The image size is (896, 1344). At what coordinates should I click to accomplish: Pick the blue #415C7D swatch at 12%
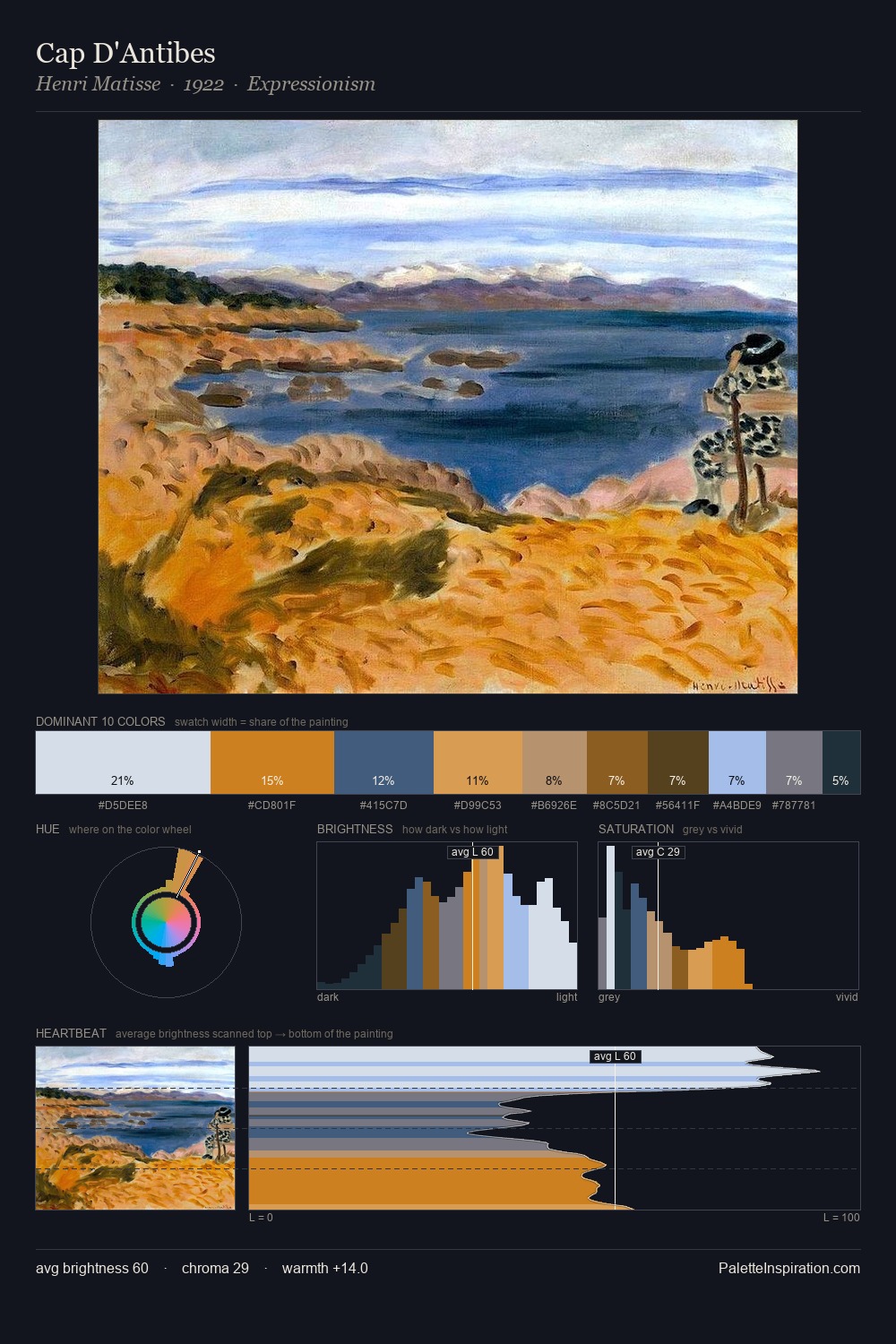(x=383, y=762)
